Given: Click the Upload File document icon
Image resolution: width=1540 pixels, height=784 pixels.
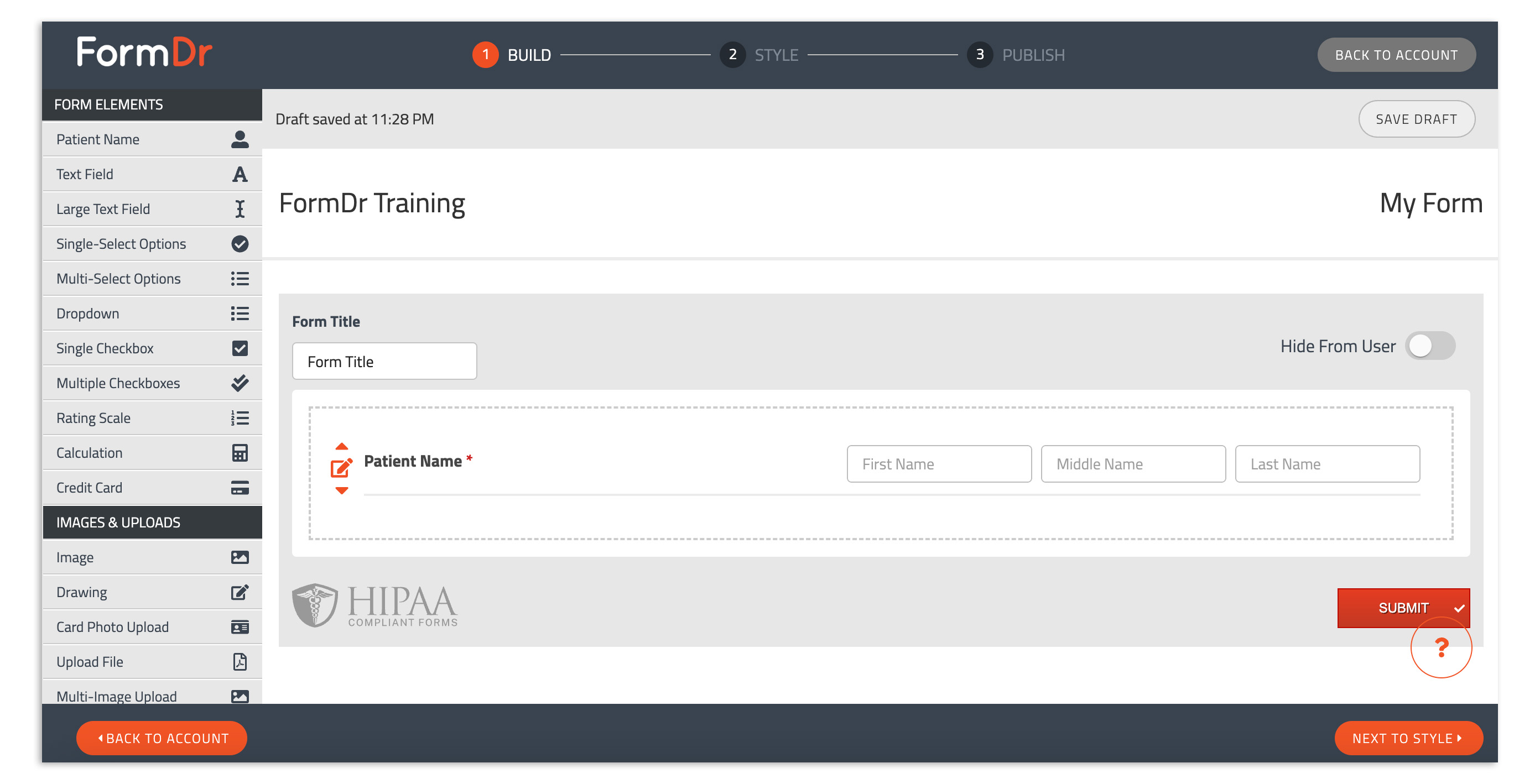Looking at the screenshot, I should [x=240, y=662].
